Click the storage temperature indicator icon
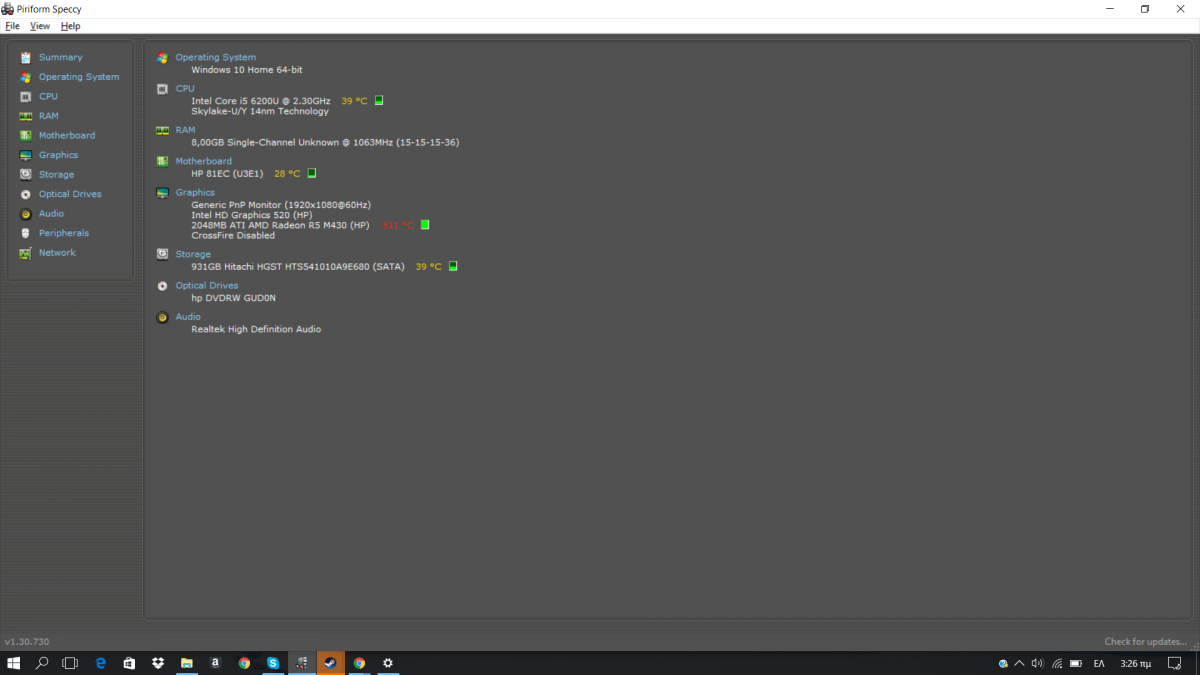The width and height of the screenshot is (1200, 675). (x=453, y=266)
